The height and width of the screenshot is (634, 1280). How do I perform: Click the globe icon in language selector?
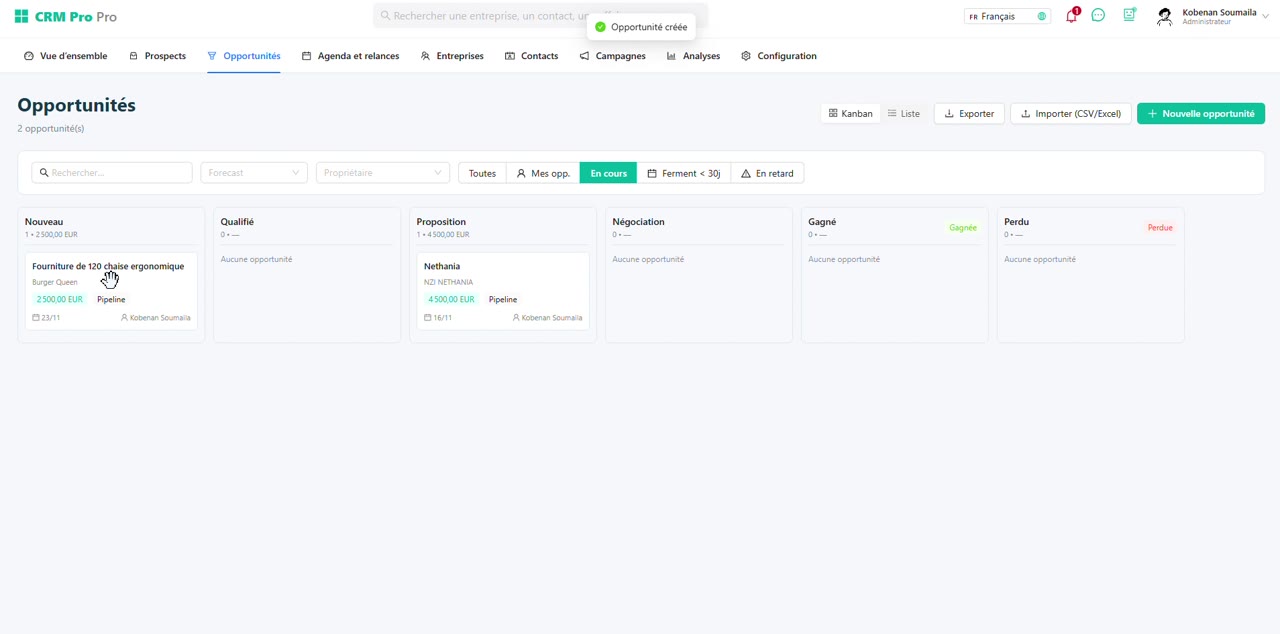[x=1041, y=16]
